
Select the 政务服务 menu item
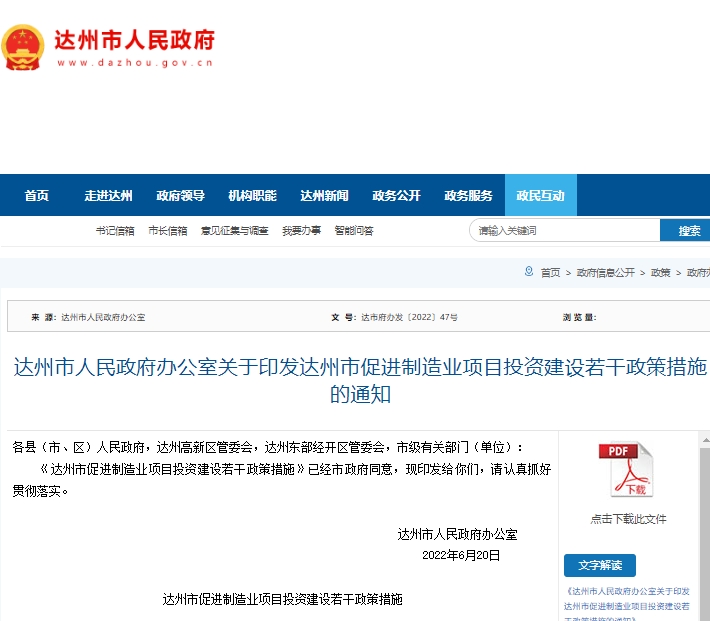point(468,195)
